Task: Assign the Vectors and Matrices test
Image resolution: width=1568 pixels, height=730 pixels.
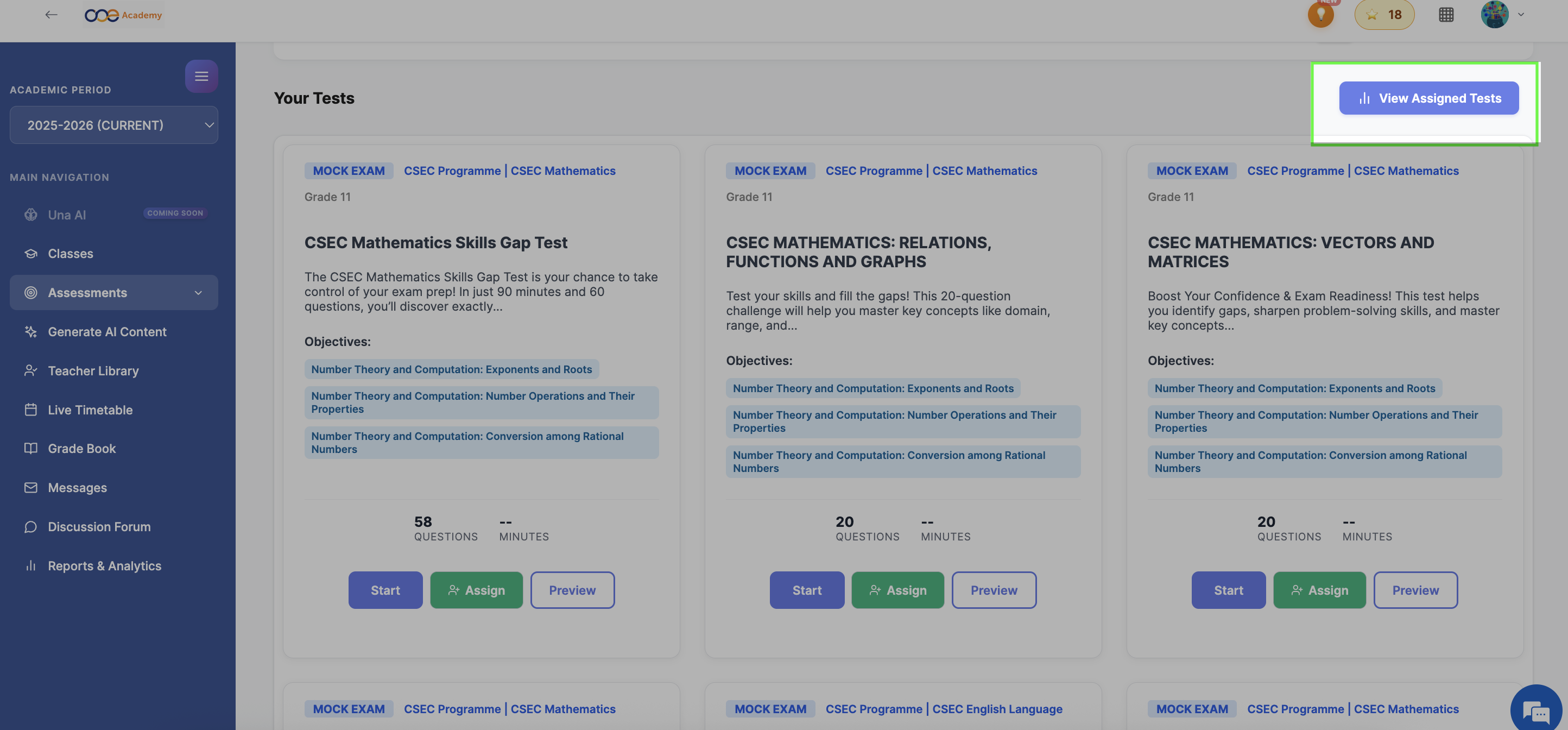Action: click(1319, 590)
